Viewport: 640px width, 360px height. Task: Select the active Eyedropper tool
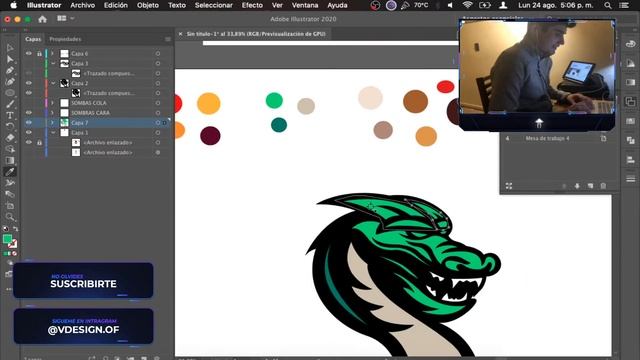point(10,172)
